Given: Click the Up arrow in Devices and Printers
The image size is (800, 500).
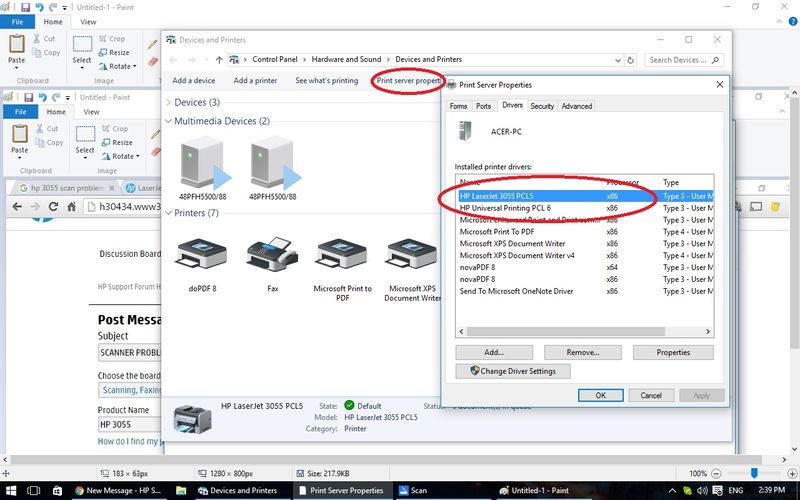Looking at the screenshot, I should [219, 60].
